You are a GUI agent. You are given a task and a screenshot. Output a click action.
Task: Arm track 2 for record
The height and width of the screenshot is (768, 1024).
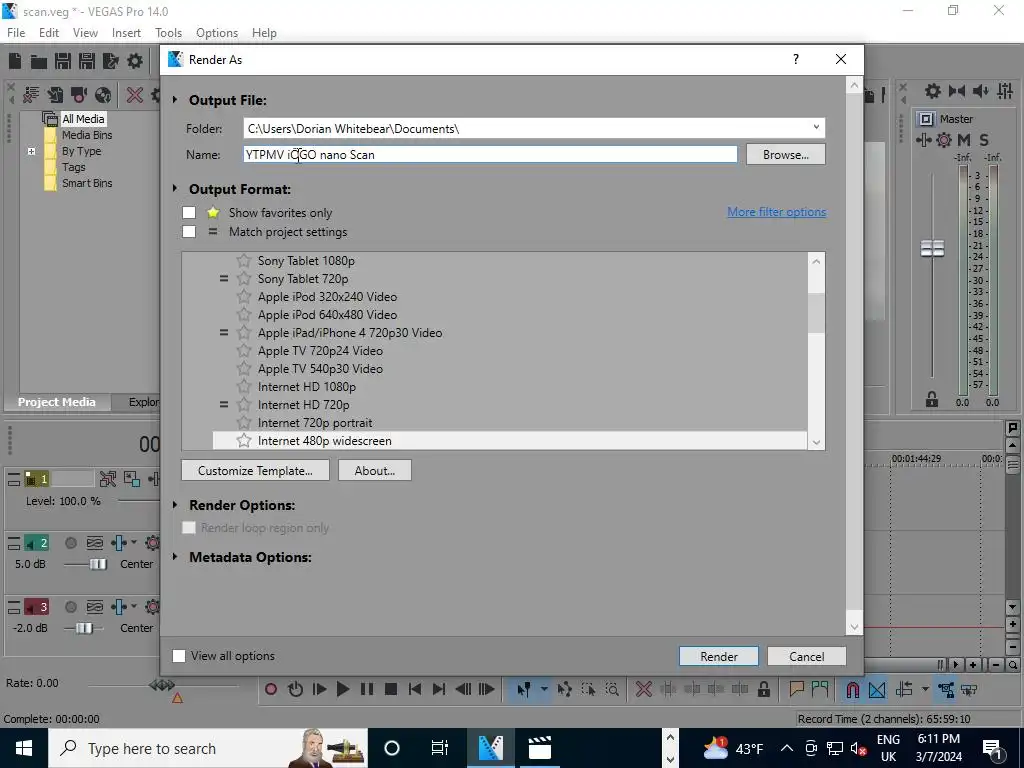[71, 543]
